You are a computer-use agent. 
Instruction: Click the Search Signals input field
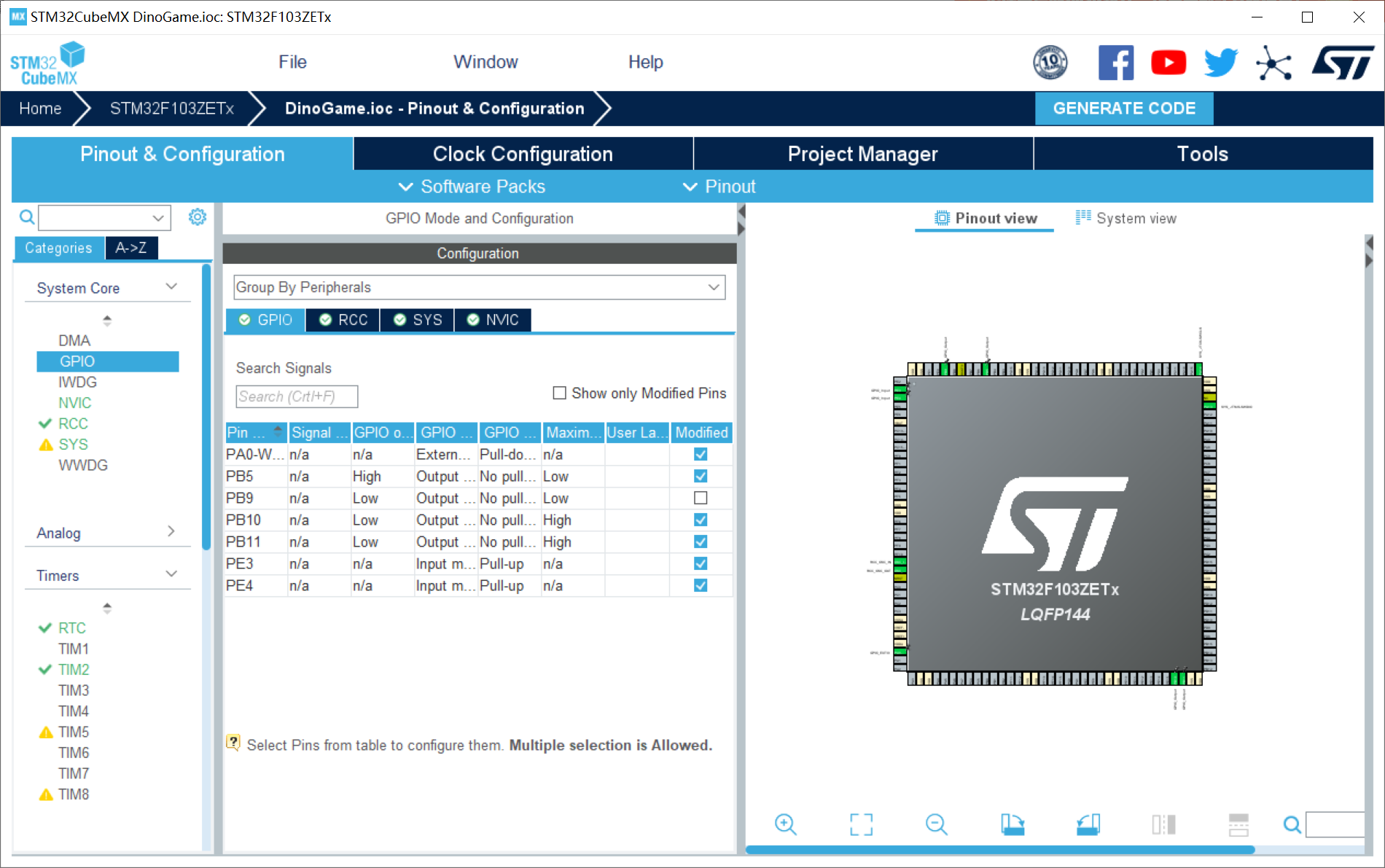297,396
